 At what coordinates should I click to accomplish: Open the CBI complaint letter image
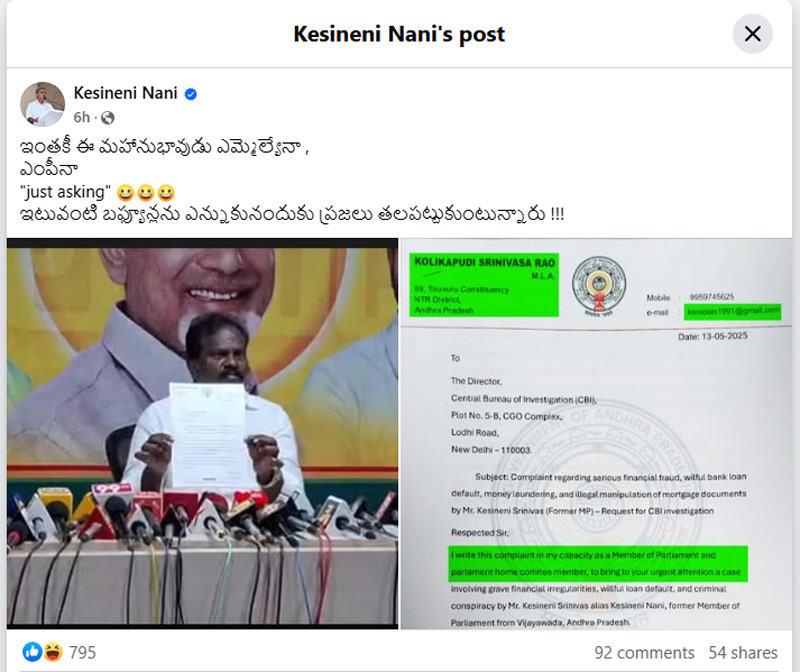tap(596, 434)
